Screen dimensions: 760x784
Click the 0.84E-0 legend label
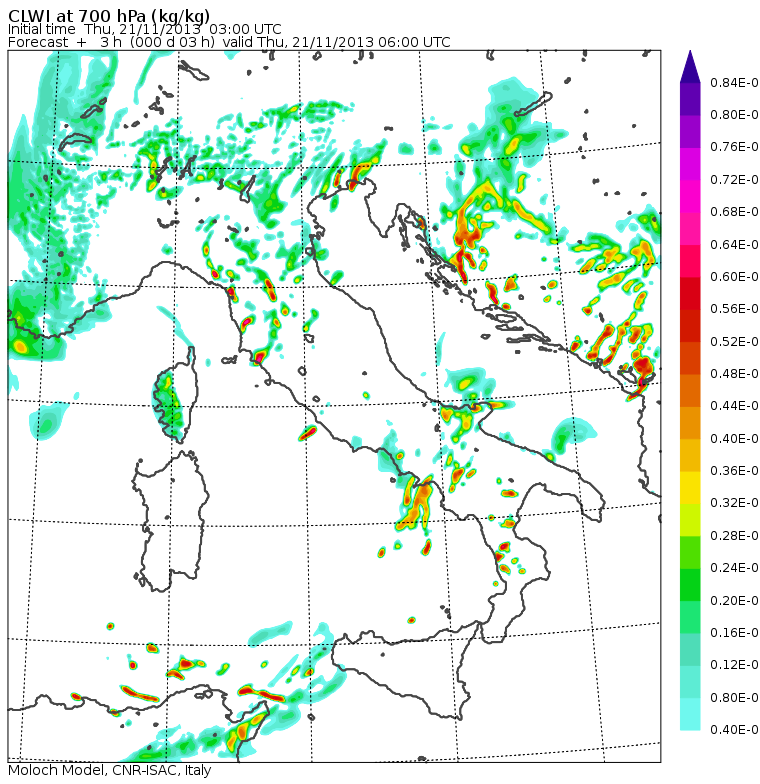tap(734, 82)
